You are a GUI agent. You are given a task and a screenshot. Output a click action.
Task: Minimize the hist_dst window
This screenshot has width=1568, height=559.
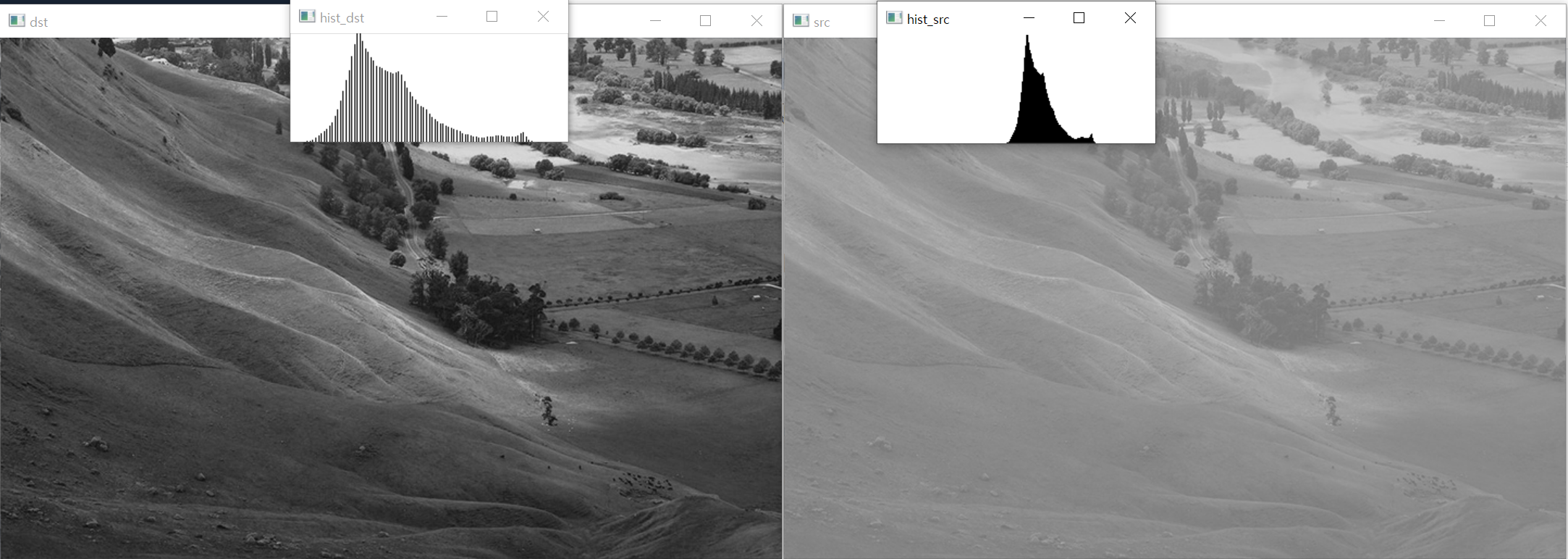(x=442, y=17)
